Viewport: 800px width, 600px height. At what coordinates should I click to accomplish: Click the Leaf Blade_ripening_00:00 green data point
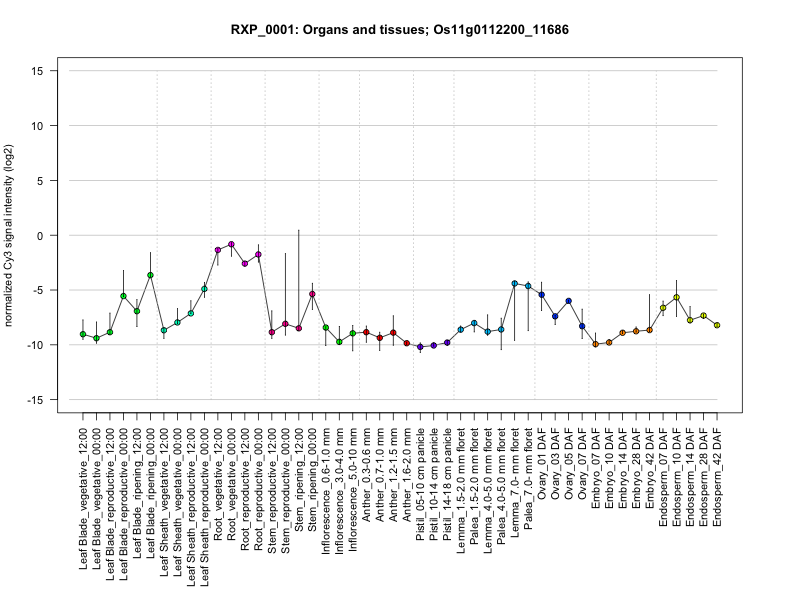click(150, 275)
